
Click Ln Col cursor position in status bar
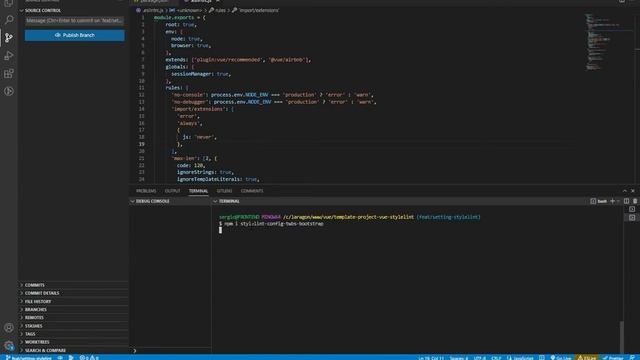(431, 358)
